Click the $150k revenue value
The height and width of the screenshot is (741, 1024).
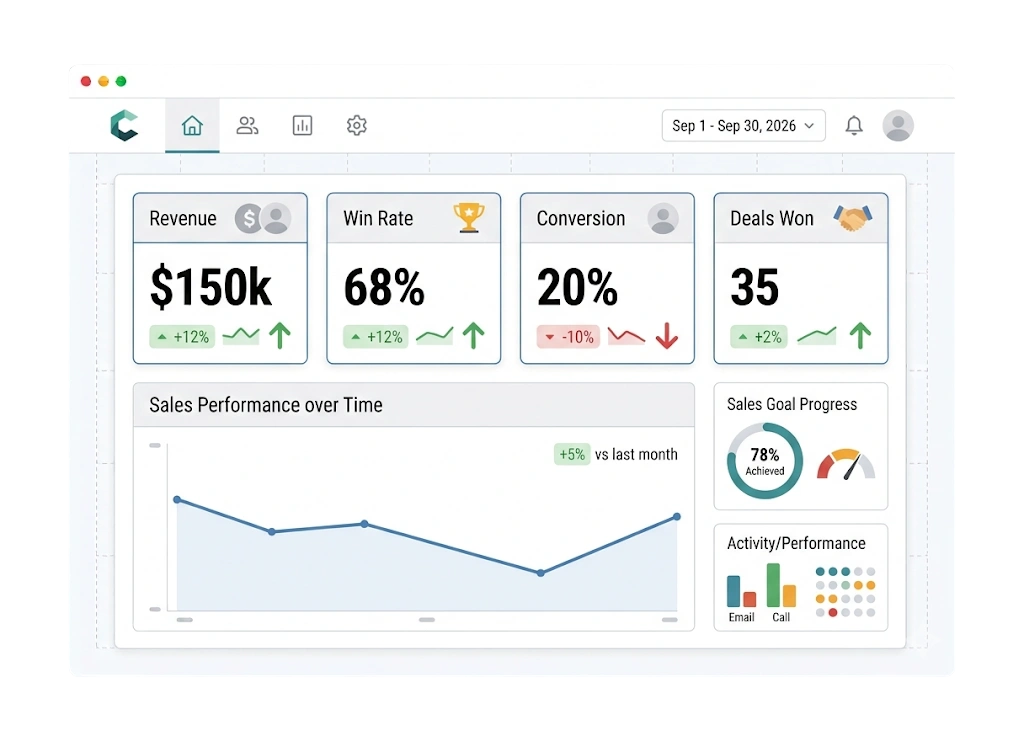point(210,287)
